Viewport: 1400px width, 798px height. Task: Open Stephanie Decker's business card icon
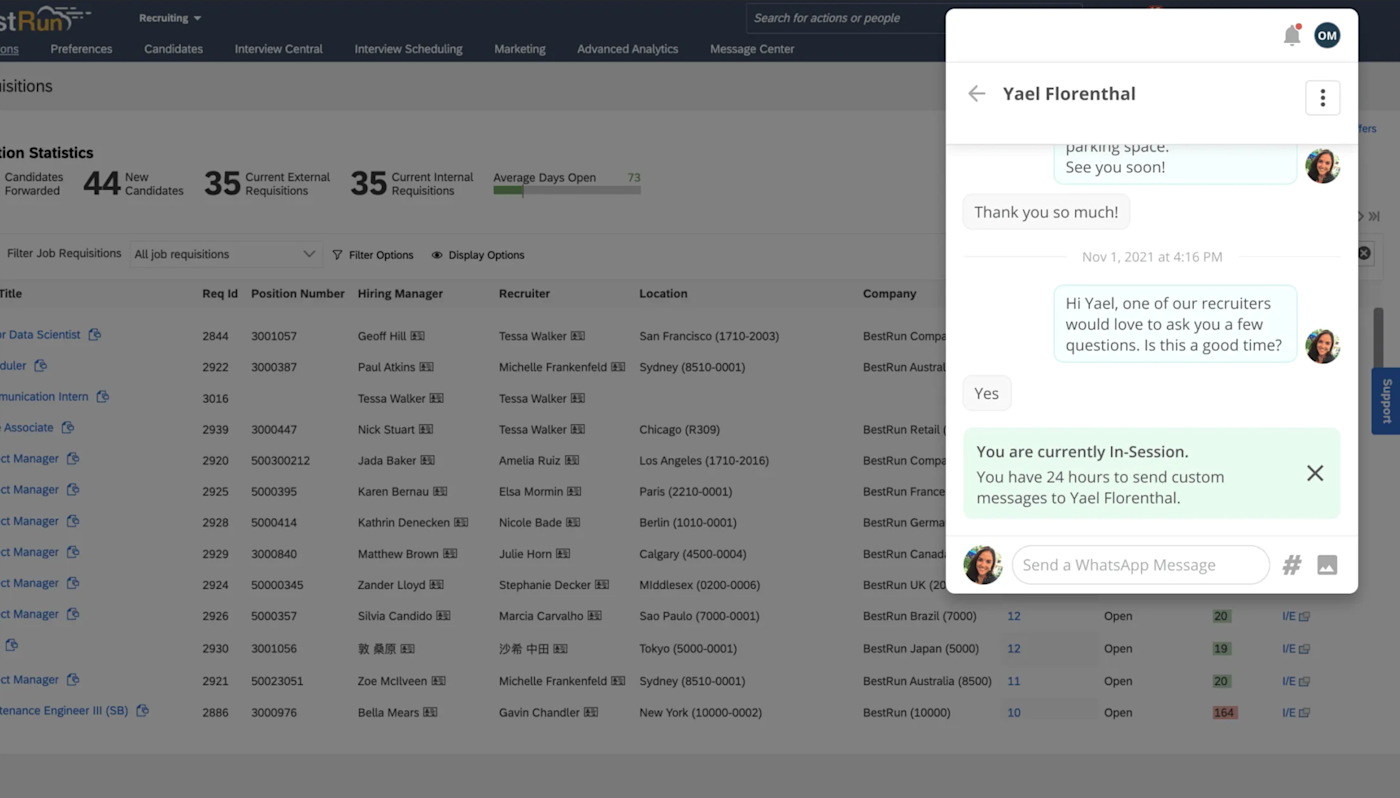click(601, 584)
